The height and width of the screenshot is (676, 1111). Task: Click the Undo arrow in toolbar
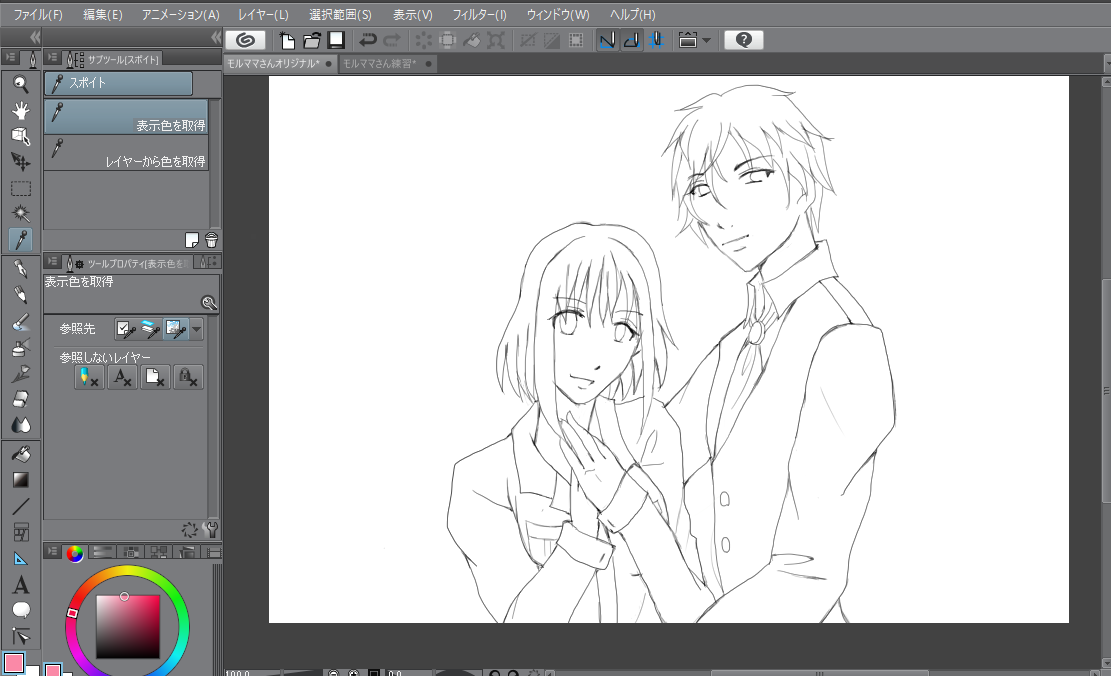pos(368,40)
